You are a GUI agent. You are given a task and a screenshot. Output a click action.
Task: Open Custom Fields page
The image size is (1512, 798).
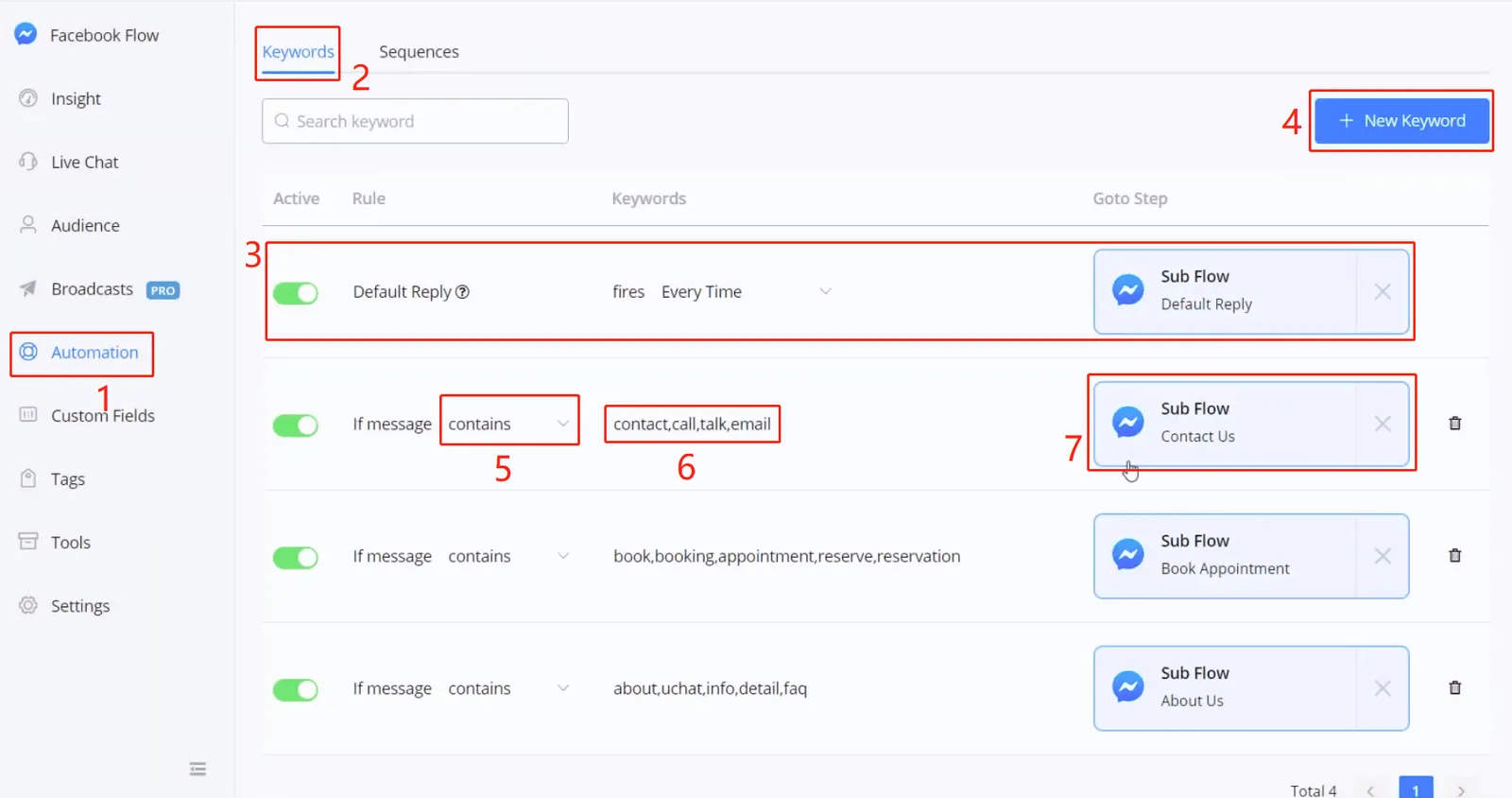102,415
